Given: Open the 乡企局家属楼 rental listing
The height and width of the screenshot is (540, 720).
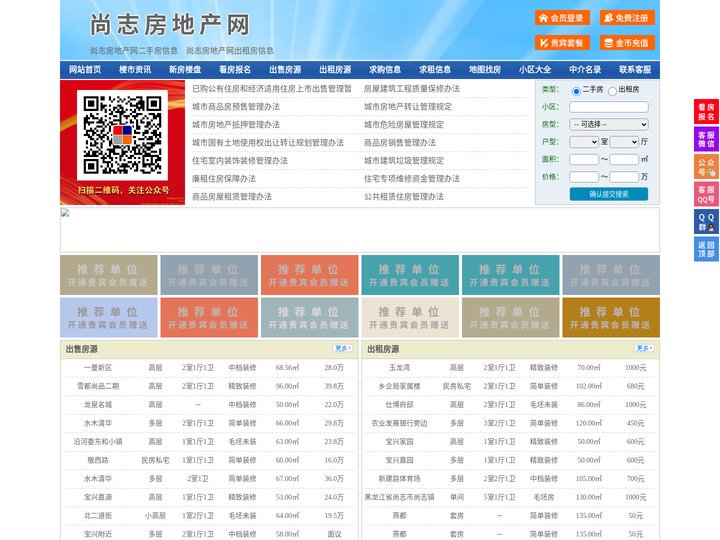Looking at the screenshot, I should [399, 386].
